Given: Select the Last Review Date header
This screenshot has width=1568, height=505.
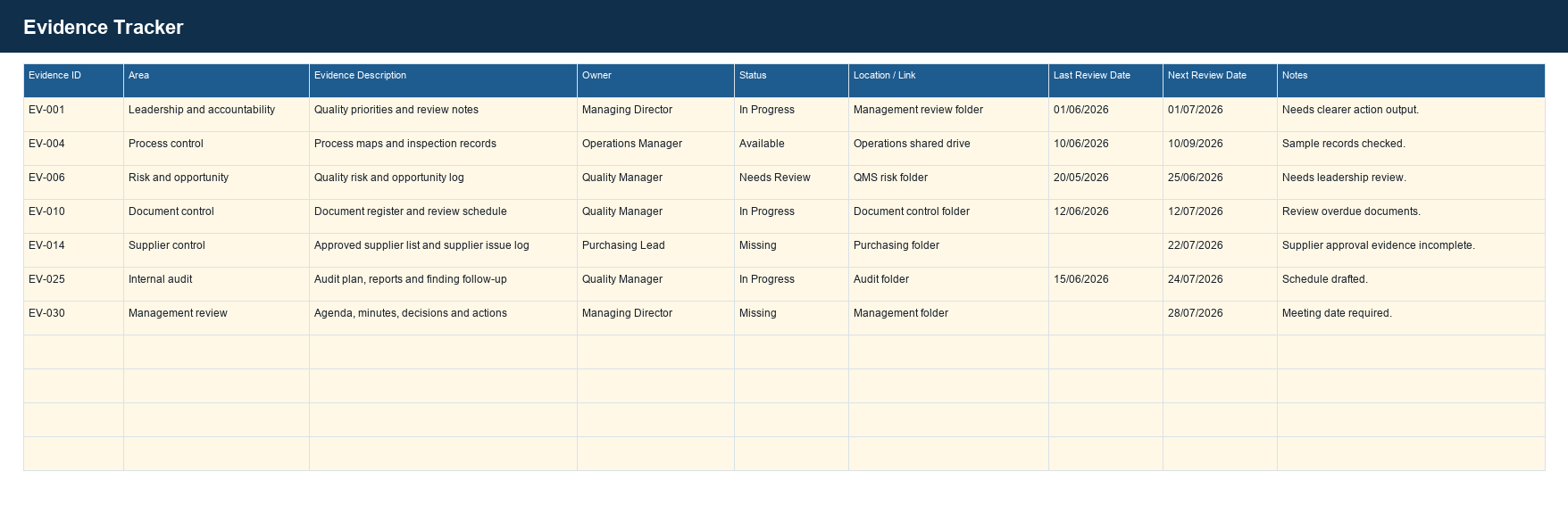Looking at the screenshot, I should (x=1105, y=80).
